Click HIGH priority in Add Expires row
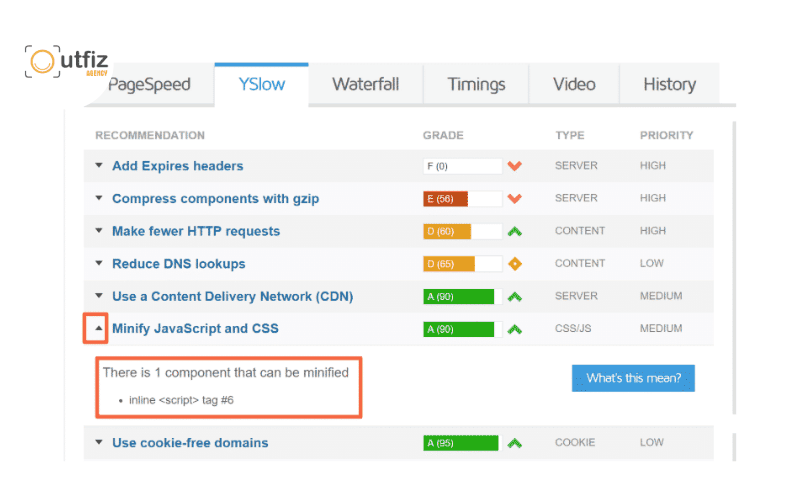 click(653, 165)
